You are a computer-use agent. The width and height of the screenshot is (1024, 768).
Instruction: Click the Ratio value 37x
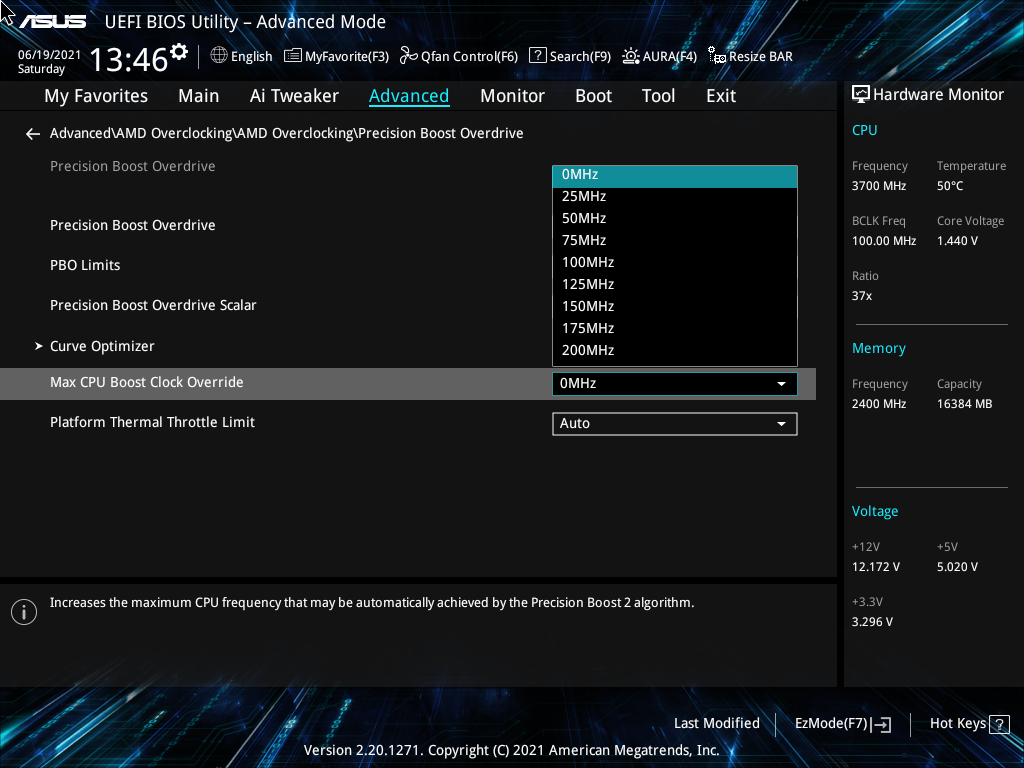tap(861, 296)
